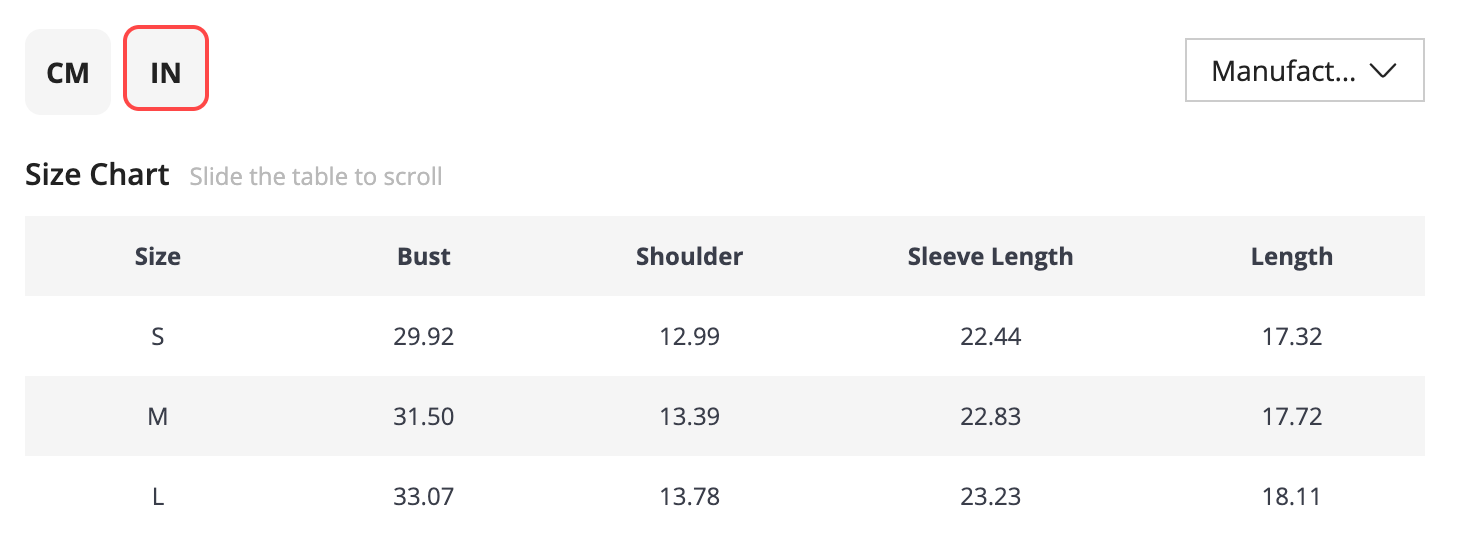This screenshot has height=556, width=1458.
Task: Click the Size column header
Action: 158,256
